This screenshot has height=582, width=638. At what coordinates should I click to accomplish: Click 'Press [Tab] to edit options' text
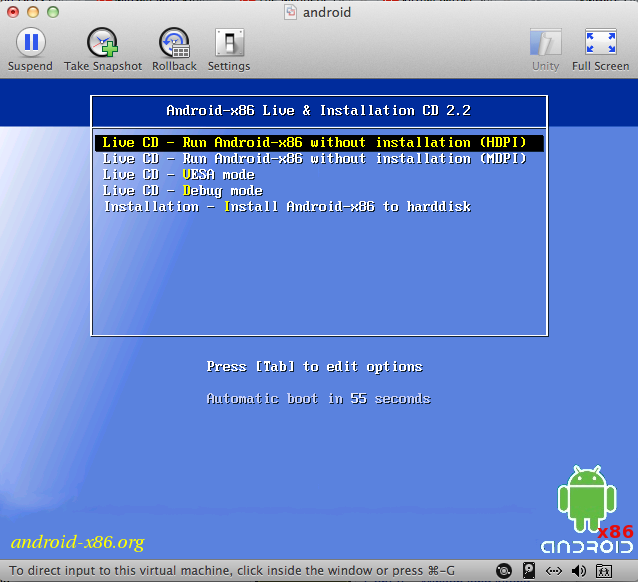[x=315, y=367]
